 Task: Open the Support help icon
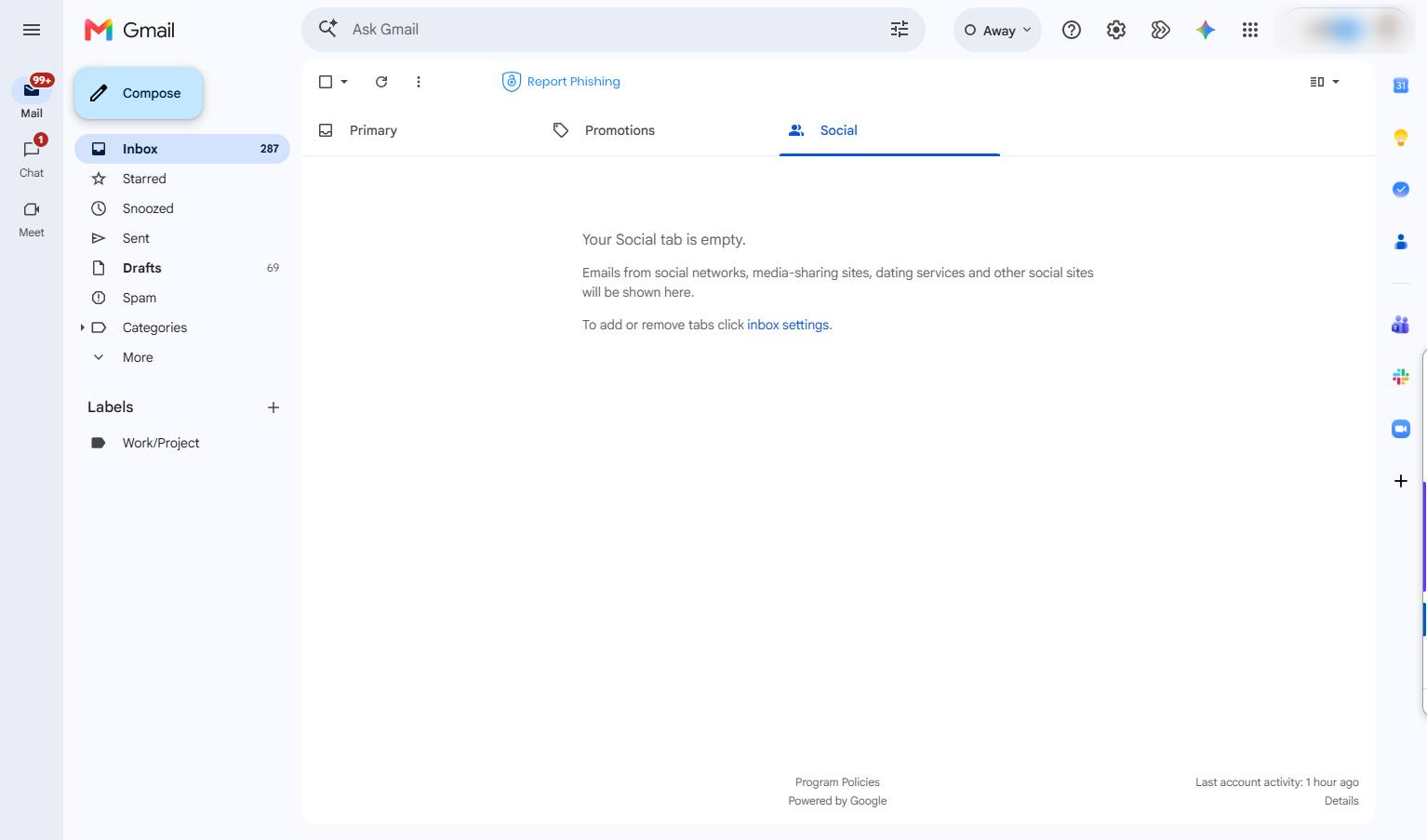(1072, 30)
